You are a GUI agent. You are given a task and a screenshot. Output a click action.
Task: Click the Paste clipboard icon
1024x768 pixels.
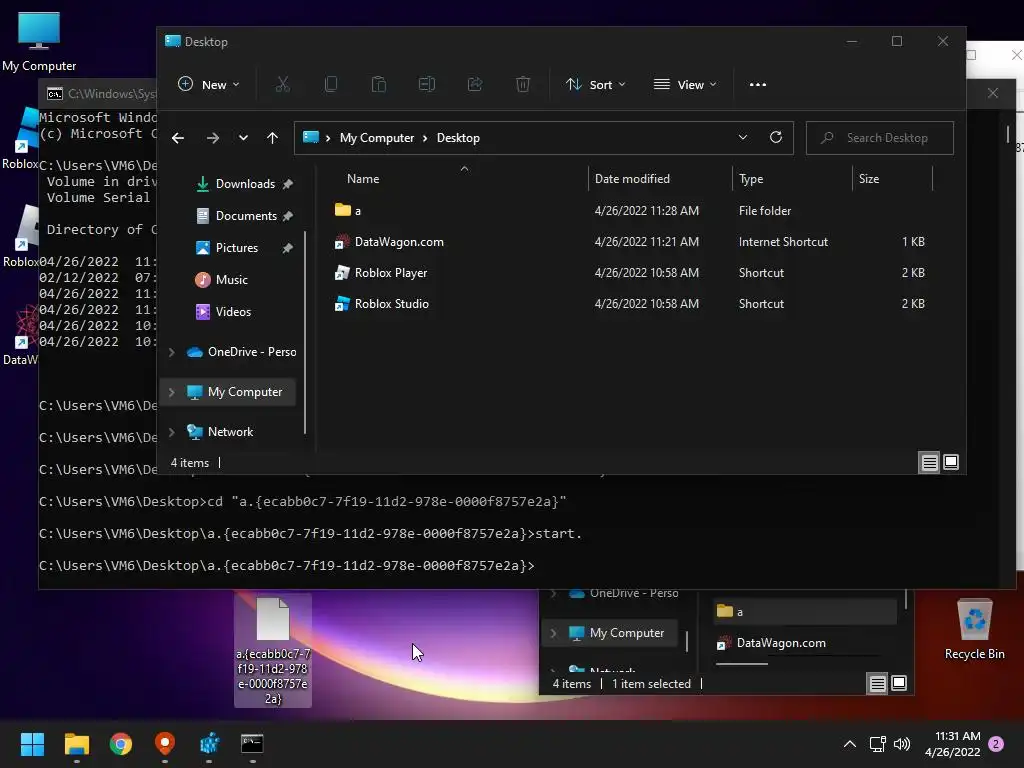[x=379, y=84]
